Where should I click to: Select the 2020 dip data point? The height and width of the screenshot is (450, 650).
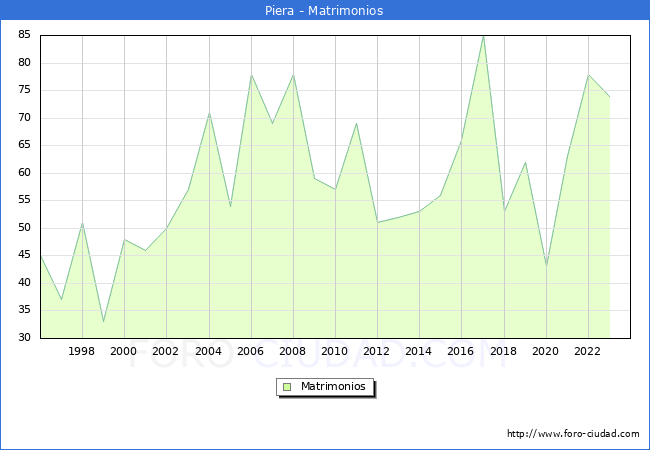(x=546, y=266)
